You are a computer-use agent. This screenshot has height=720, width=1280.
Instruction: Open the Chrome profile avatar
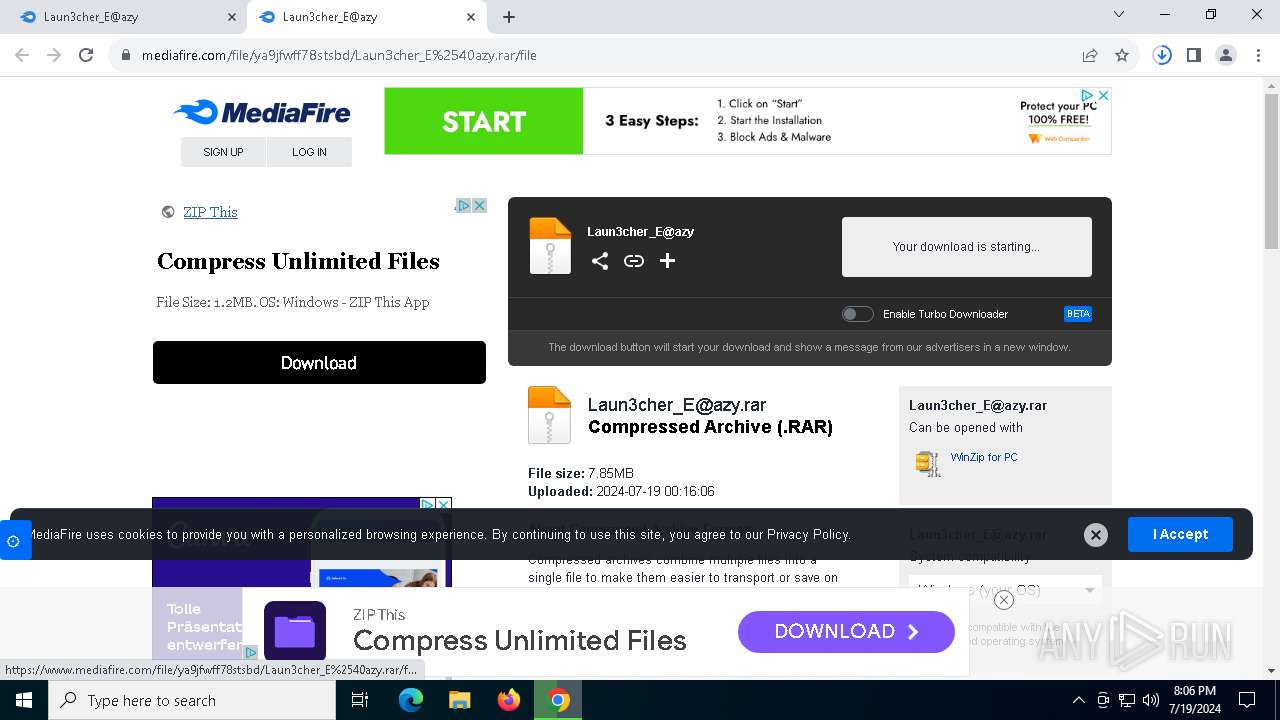tap(1226, 55)
